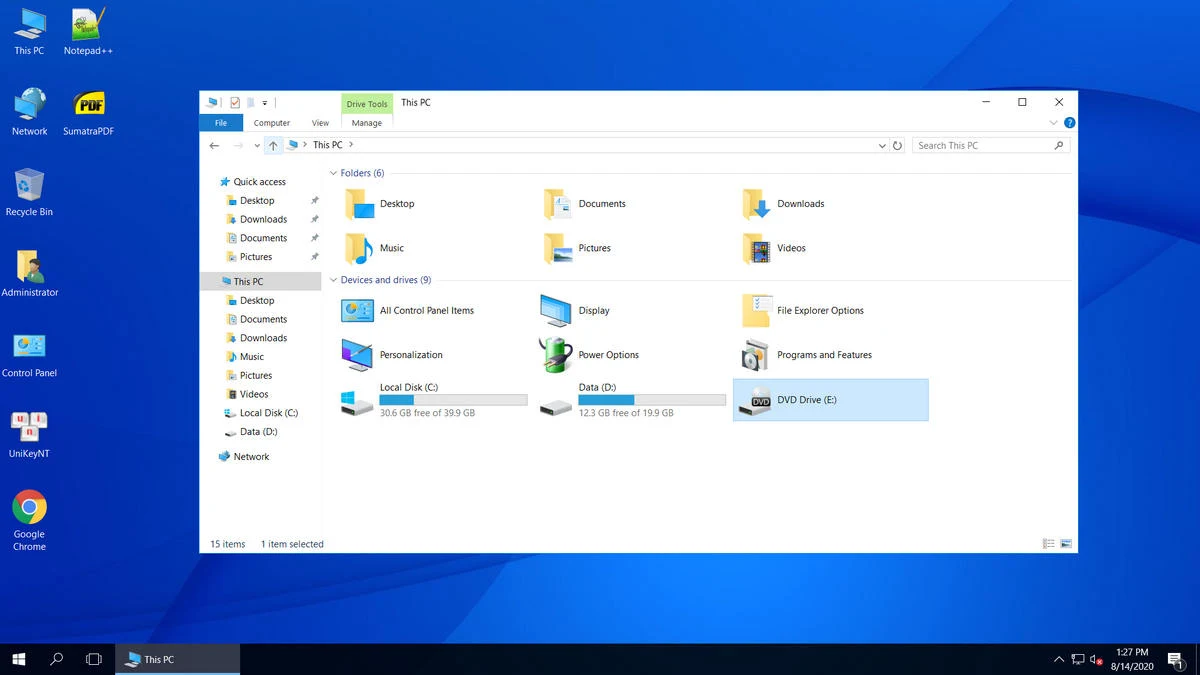The image size is (1200, 675).
Task: Select the Display item in Explorer
Action: pyautogui.click(x=575, y=310)
